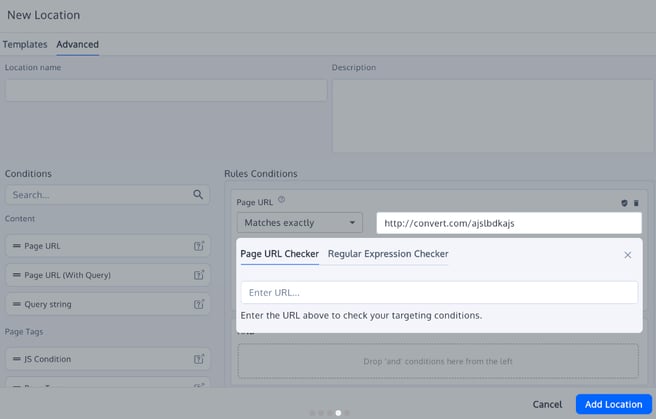Viewport: 656px width, 419px height.
Task: Focus the Description text area
Action: pyautogui.click(x=493, y=116)
